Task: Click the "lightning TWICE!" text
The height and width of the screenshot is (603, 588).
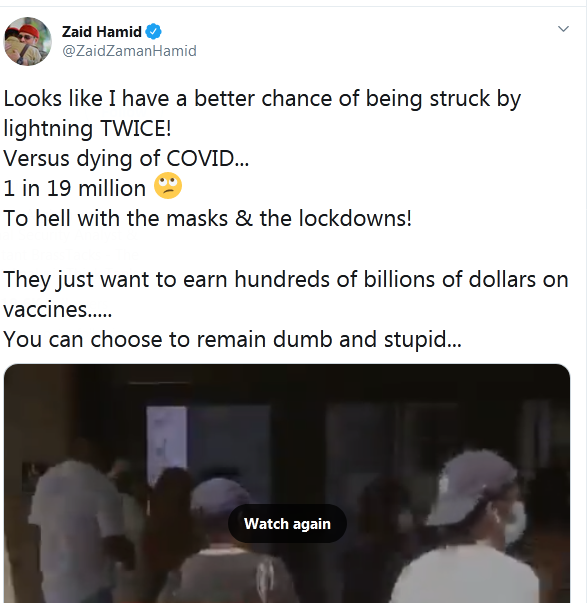Action: click(x=87, y=129)
